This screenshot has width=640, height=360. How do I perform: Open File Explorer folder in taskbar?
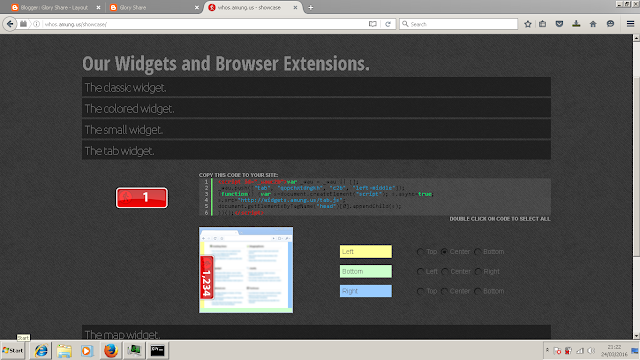[64, 351]
